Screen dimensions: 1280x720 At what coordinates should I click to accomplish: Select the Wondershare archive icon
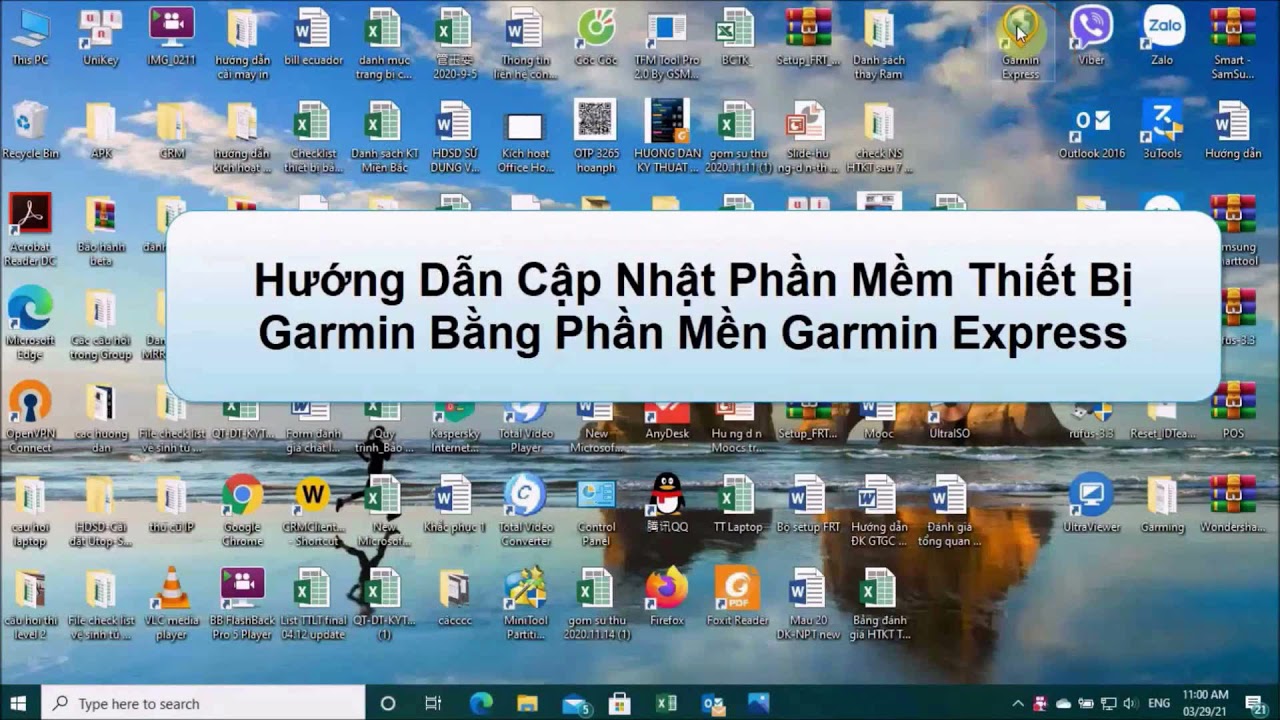[x=1233, y=504]
